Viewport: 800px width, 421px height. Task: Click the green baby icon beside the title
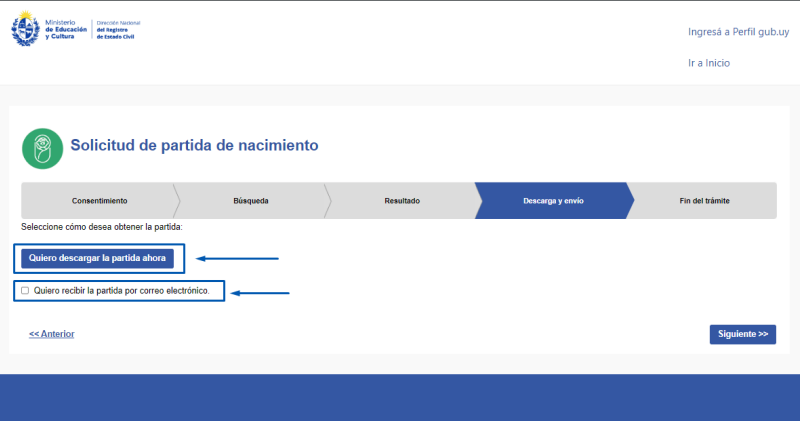click(42, 147)
